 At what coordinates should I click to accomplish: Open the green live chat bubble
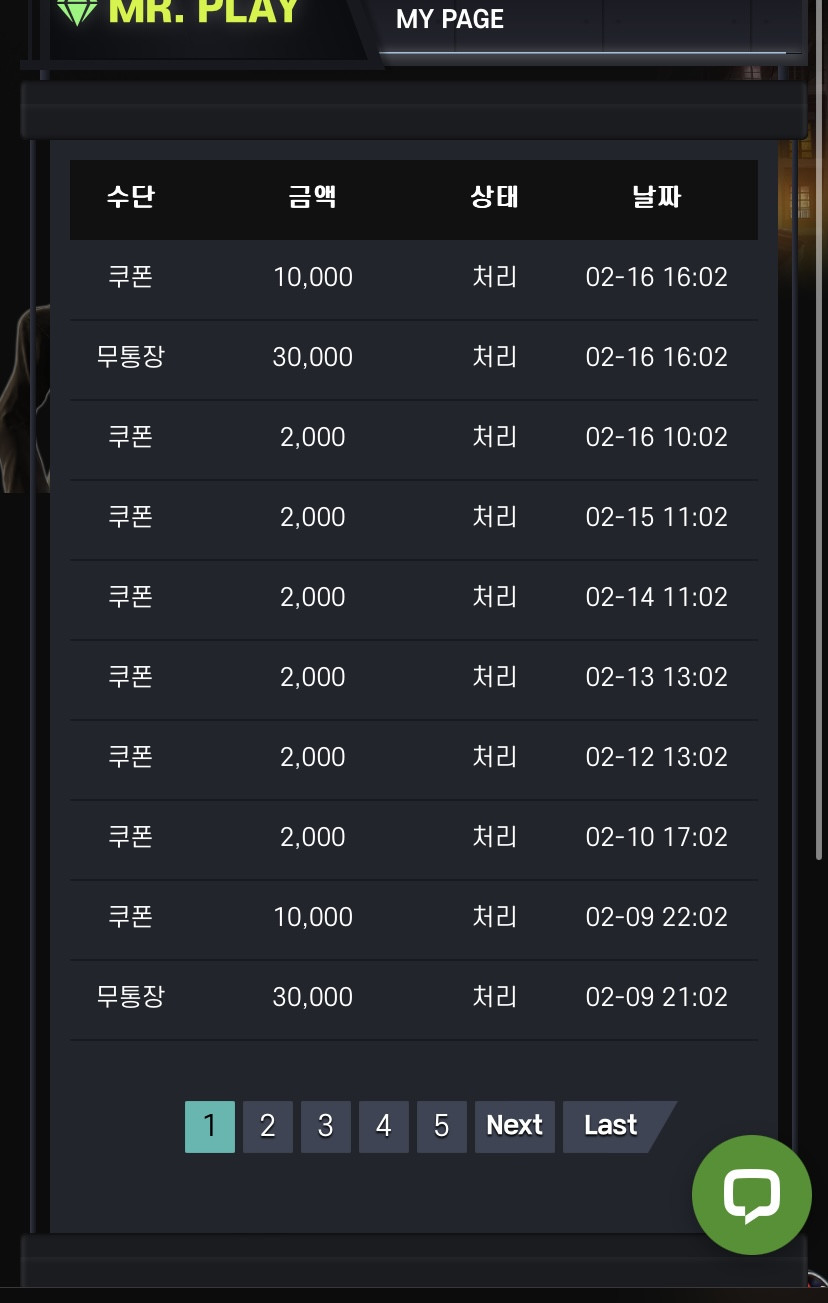[751, 1195]
